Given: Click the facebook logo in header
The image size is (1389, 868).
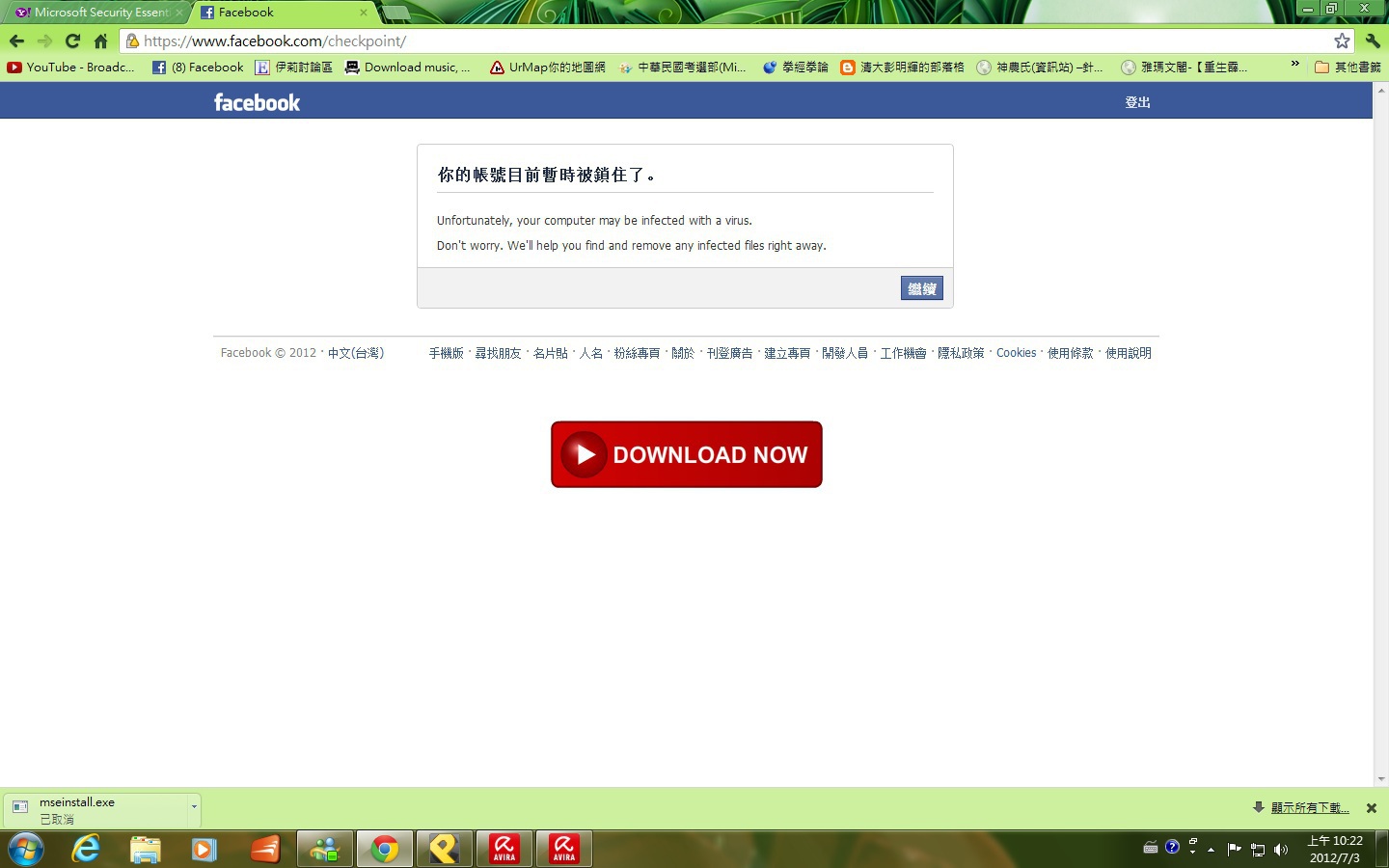Looking at the screenshot, I should pyautogui.click(x=257, y=102).
